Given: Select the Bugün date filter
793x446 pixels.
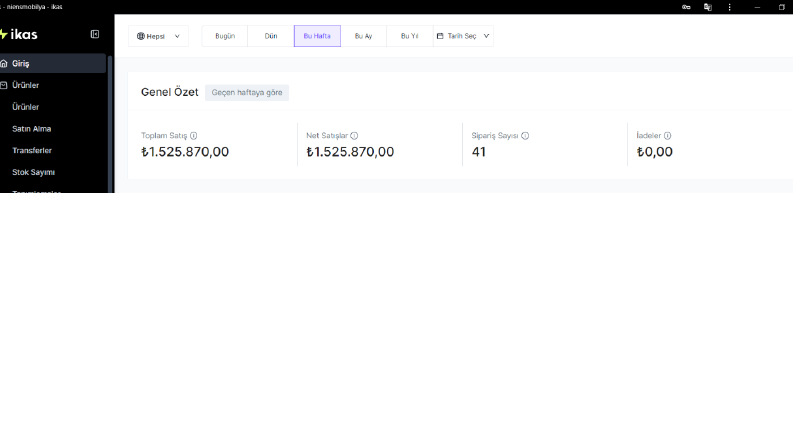Looking at the screenshot, I should pyautogui.click(x=225, y=36).
